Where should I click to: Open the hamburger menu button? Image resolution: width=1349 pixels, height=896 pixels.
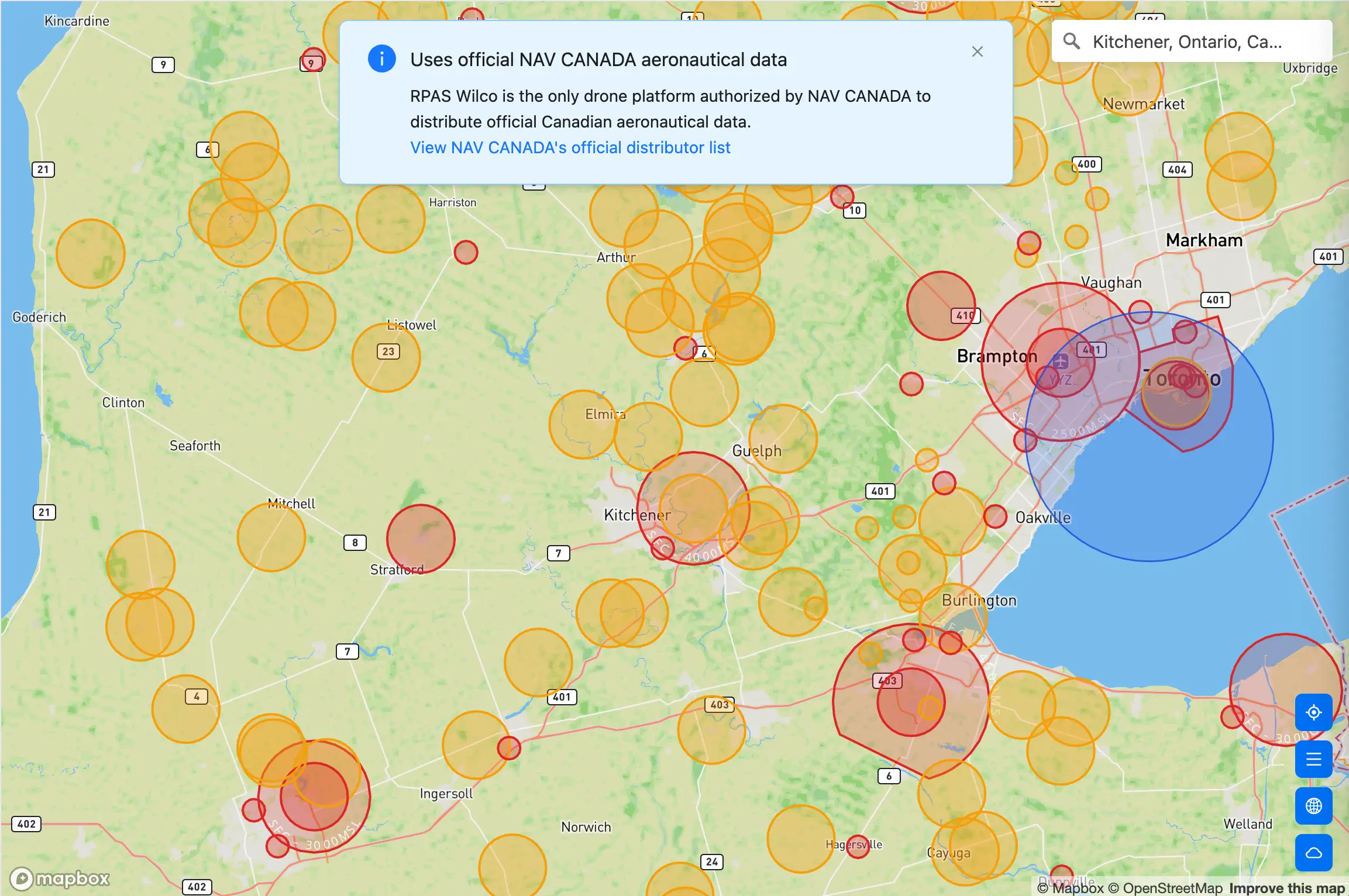click(x=1313, y=759)
